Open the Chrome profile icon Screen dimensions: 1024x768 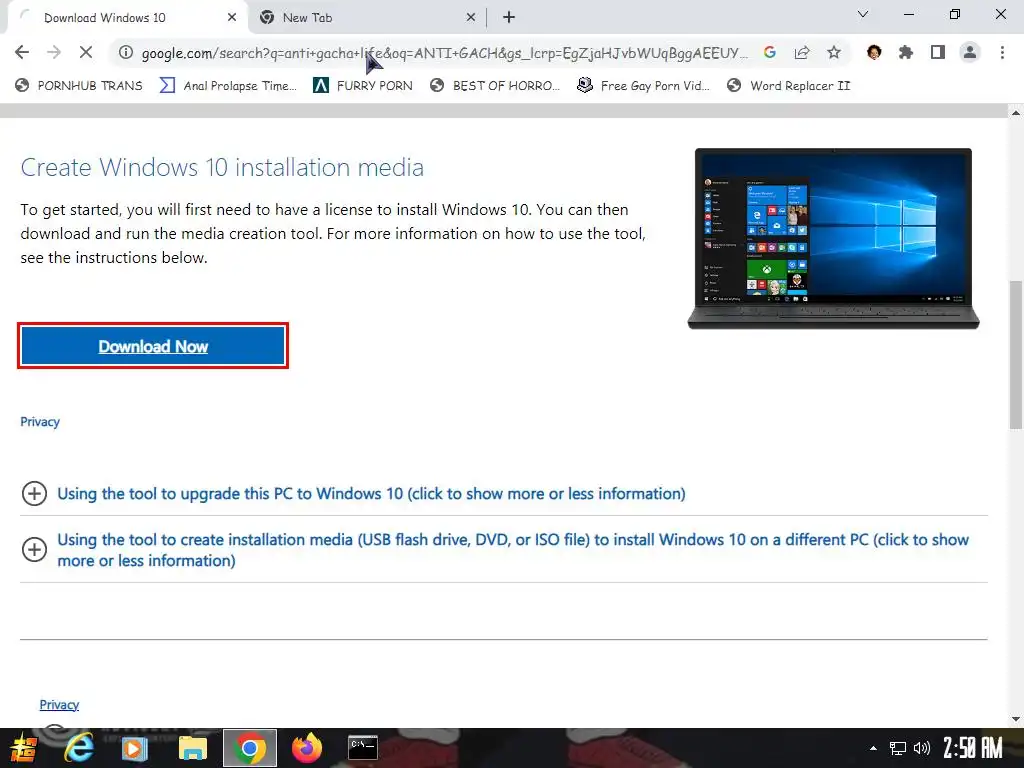(970, 52)
